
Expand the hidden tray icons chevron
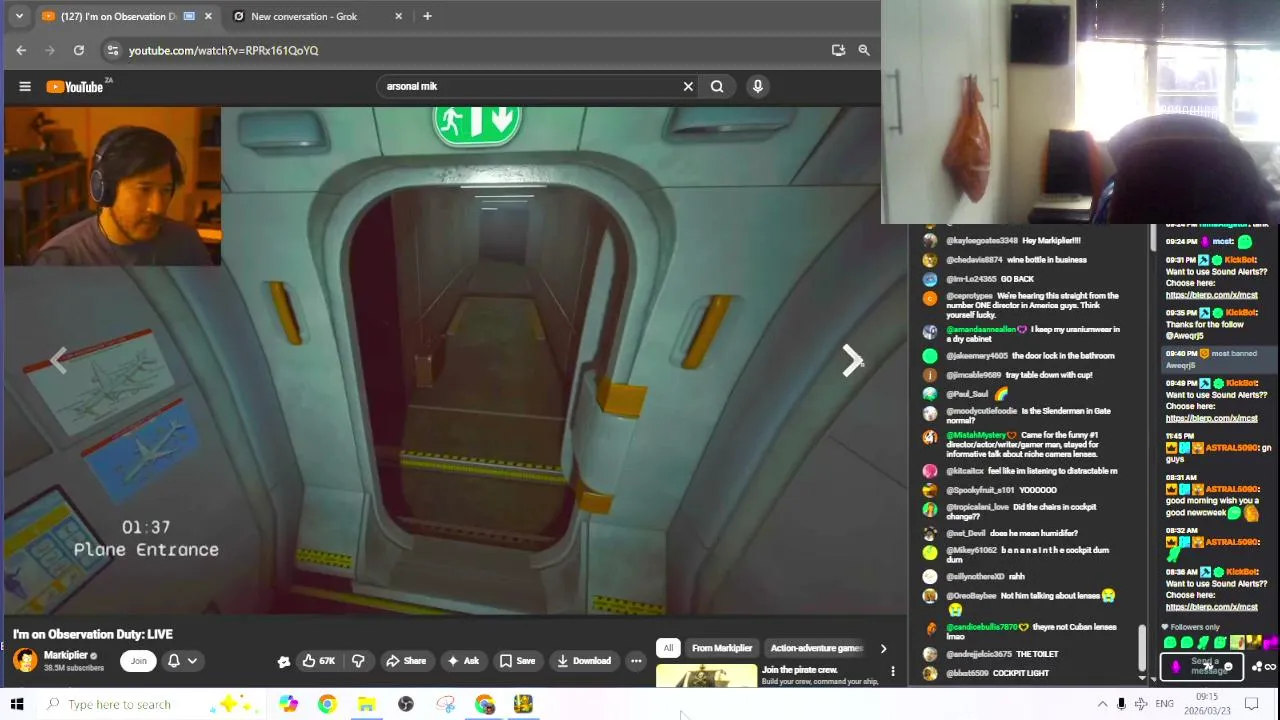pyautogui.click(x=1102, y=704)
